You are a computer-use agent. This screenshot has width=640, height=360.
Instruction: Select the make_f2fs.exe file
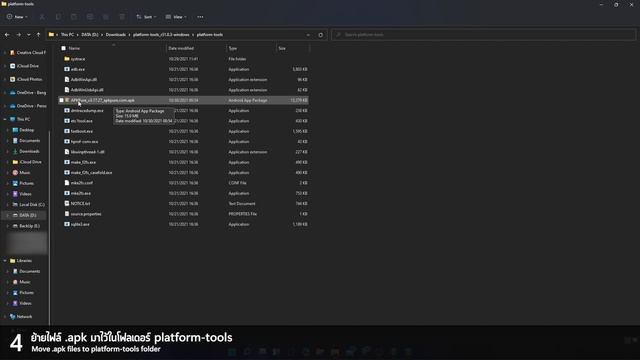[83, 162]
